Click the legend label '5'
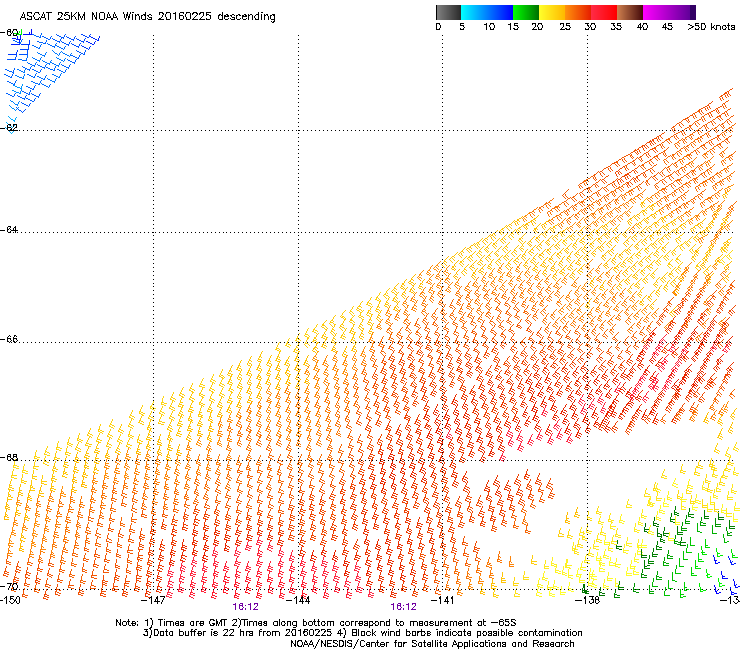Image resolution: width=740 pixels, height=650 pixels. [462, 27]
